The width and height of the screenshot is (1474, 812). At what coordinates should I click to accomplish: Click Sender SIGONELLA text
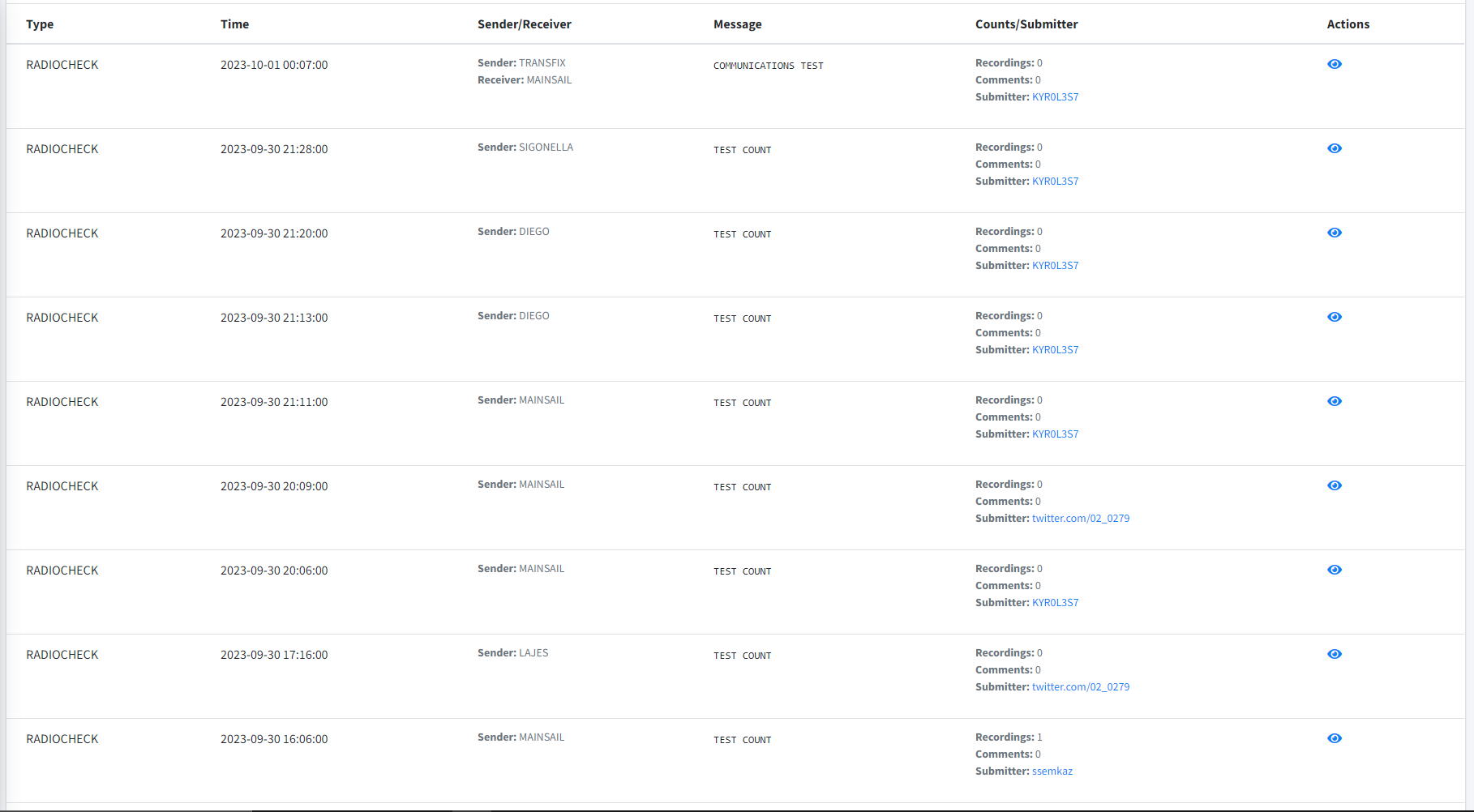[x=525, y=147]
